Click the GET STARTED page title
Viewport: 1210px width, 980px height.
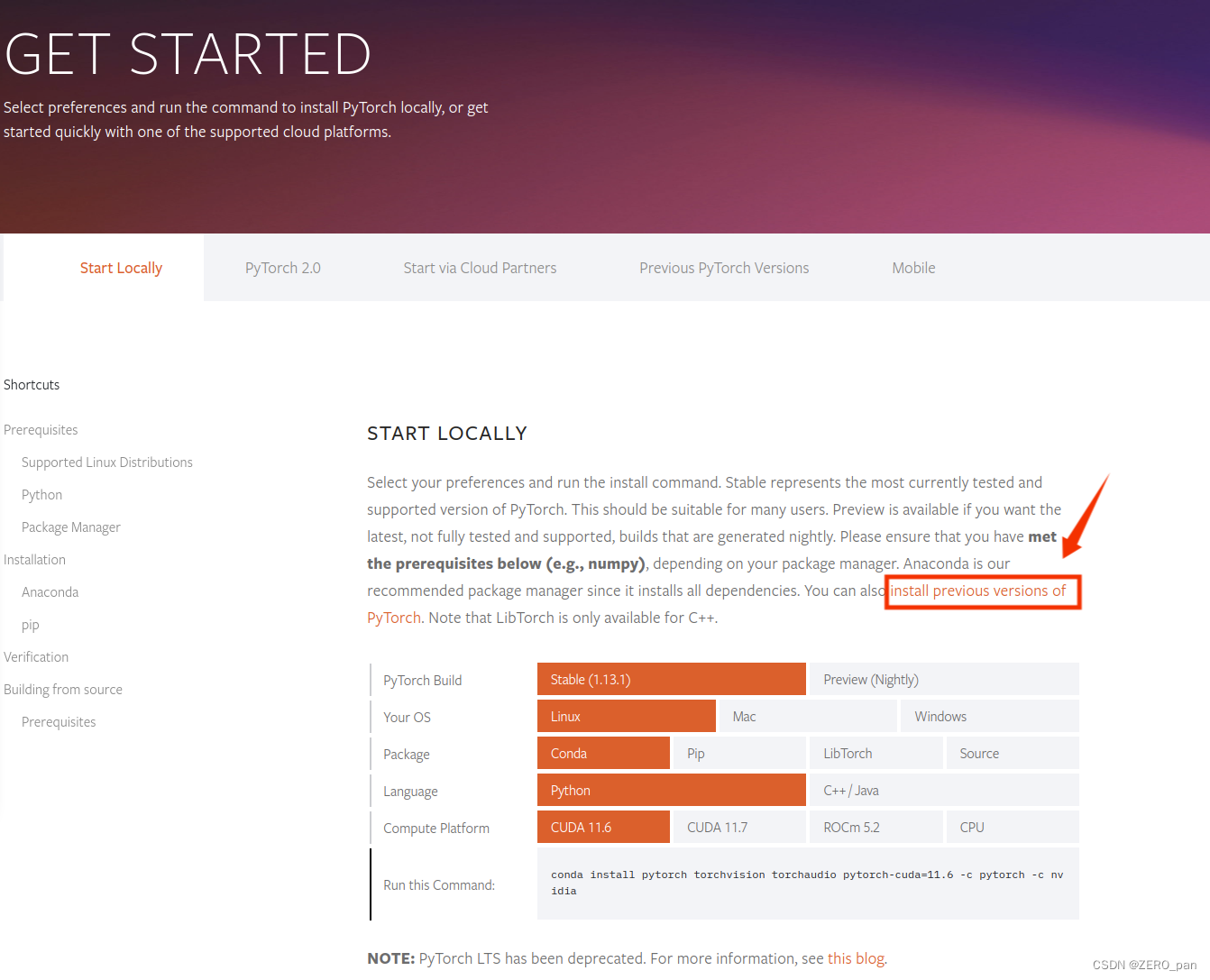pyautogui.click(x=188, y=54)
